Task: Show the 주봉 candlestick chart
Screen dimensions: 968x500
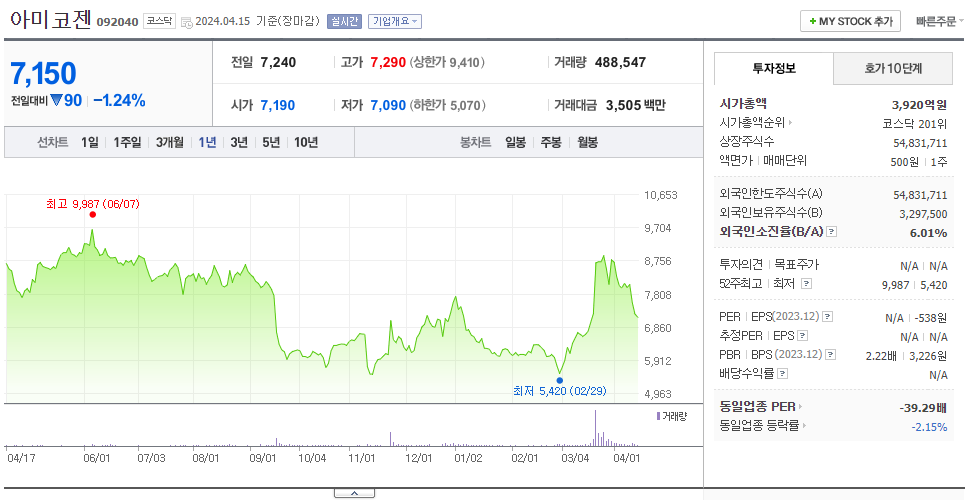Action: click(551, 143)
